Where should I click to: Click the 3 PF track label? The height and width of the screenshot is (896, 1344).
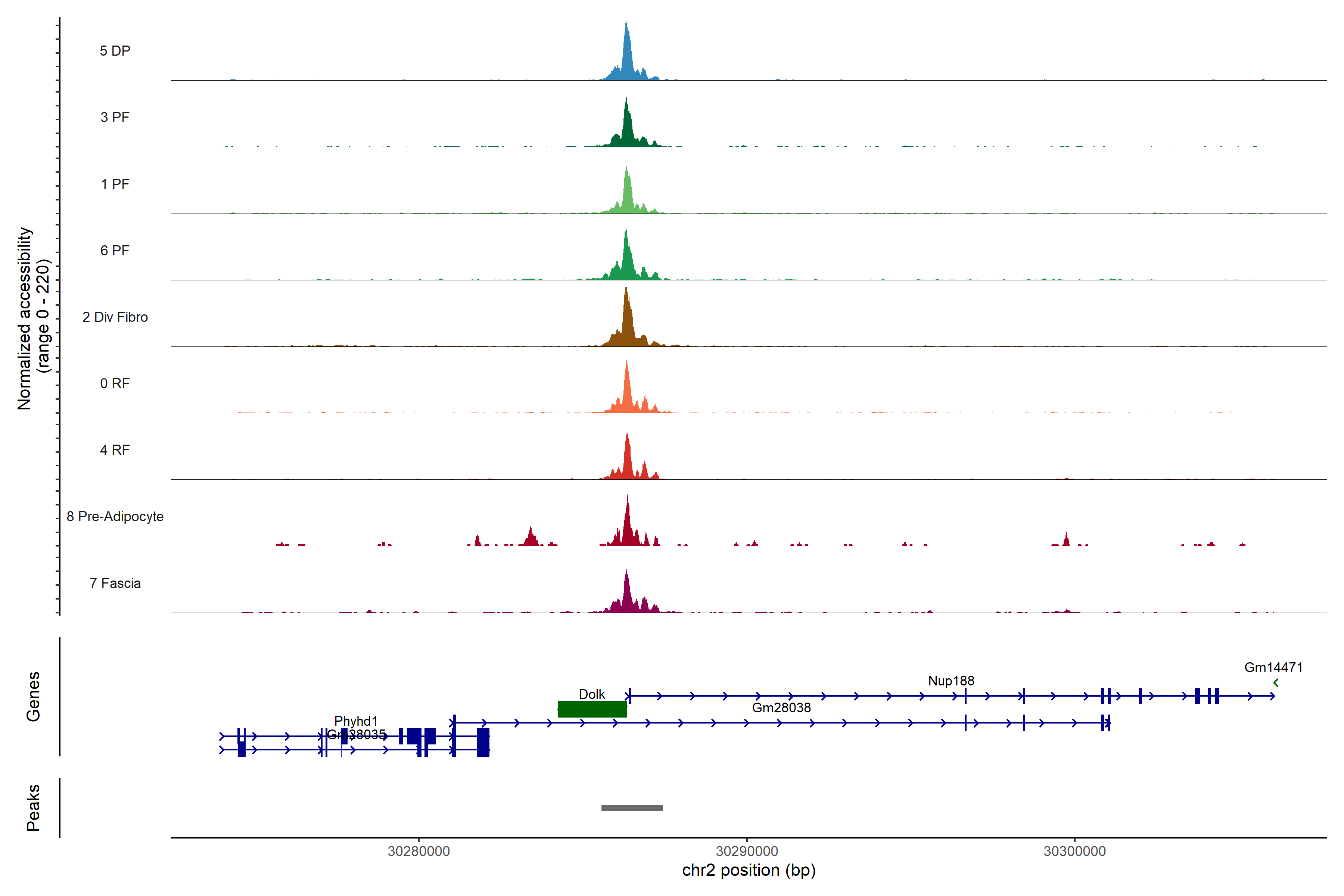click(115, 117)
